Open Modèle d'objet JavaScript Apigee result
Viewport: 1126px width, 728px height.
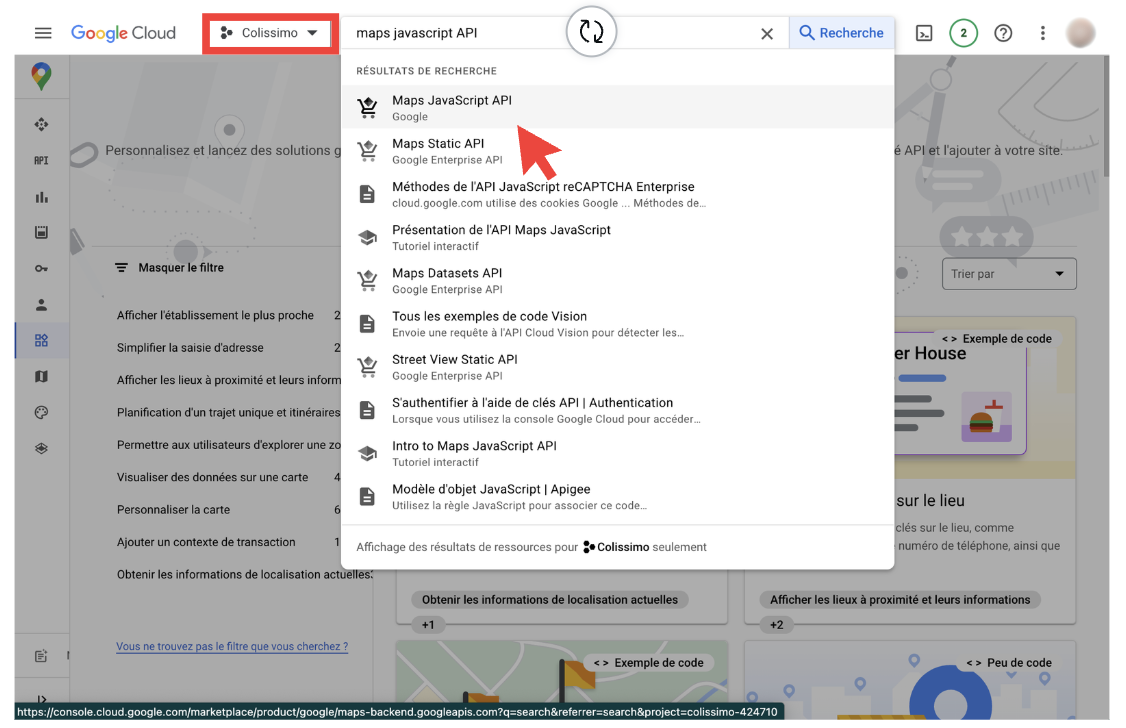point(618,496)
